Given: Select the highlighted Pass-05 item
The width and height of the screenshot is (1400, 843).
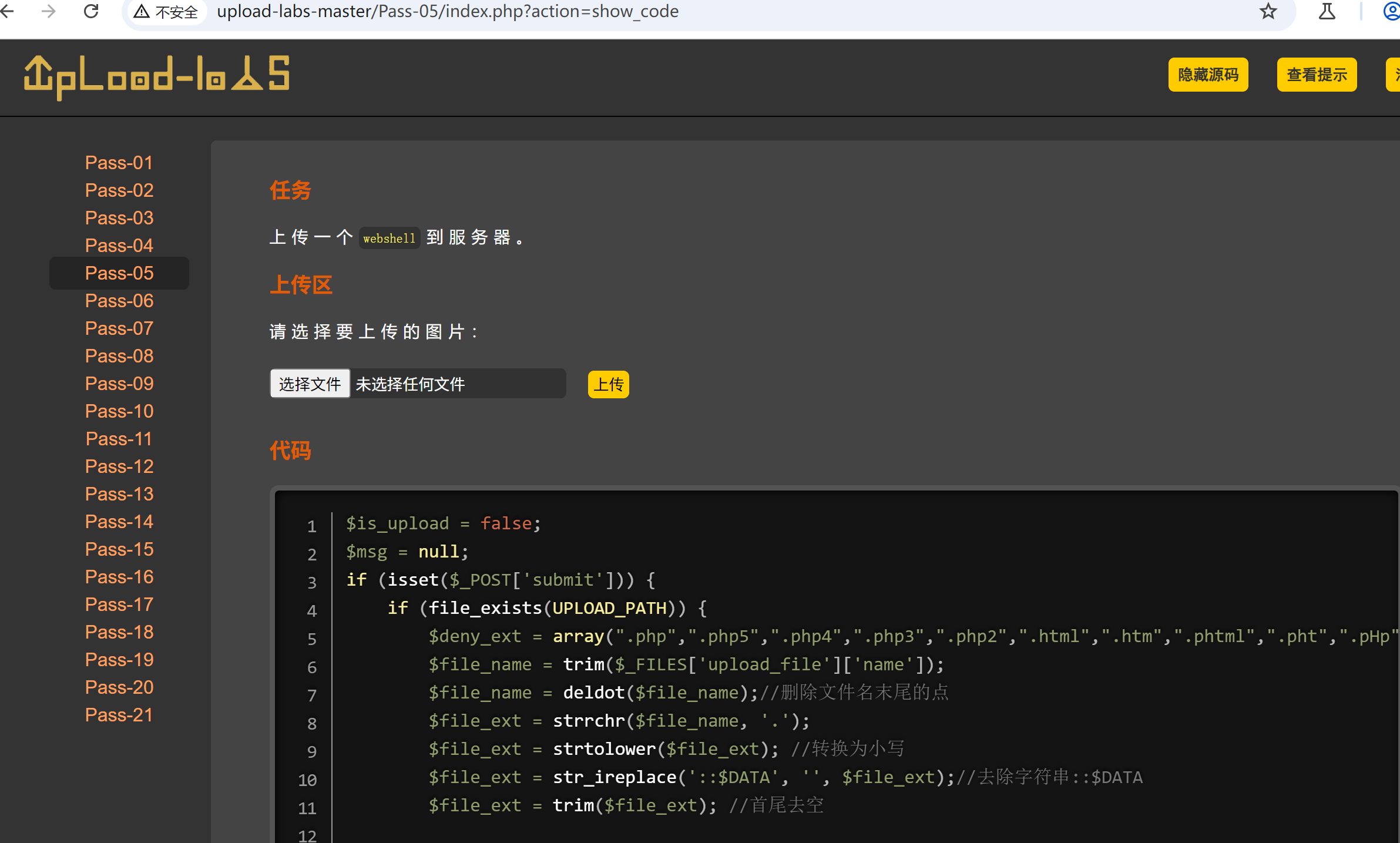Looking at the screenshot, I should [119, 273].
